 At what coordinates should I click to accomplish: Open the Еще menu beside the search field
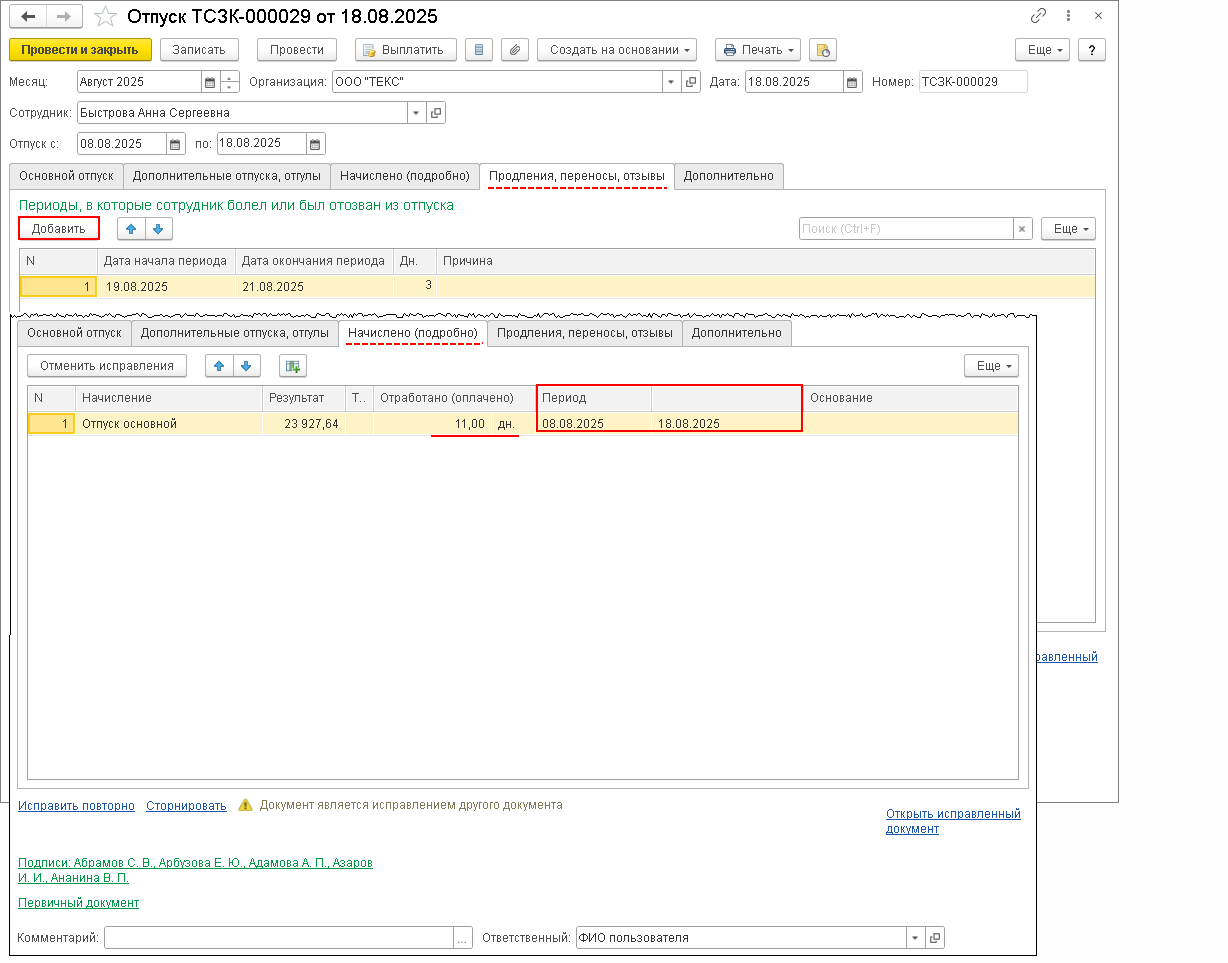pos(1068,229)
